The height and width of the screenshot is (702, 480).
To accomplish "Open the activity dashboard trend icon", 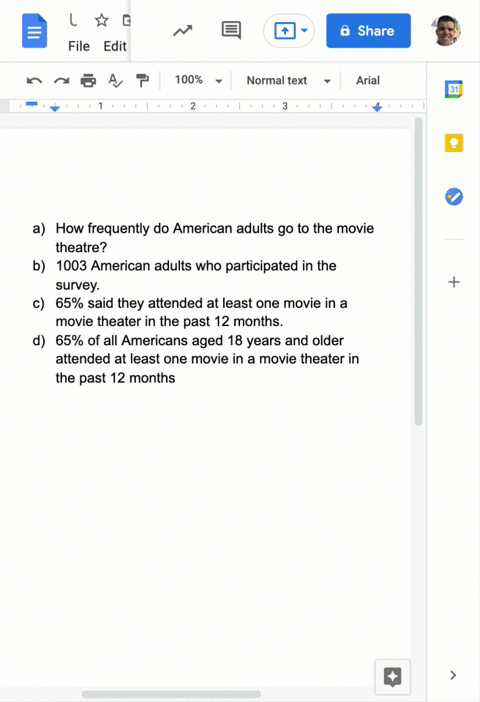I will (x=183, y=31).
